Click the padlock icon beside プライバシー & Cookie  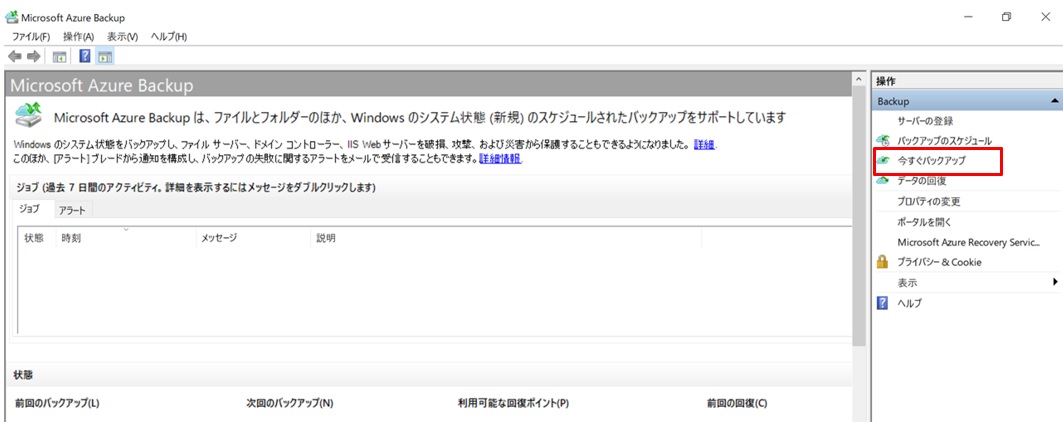tap(882, 262)
